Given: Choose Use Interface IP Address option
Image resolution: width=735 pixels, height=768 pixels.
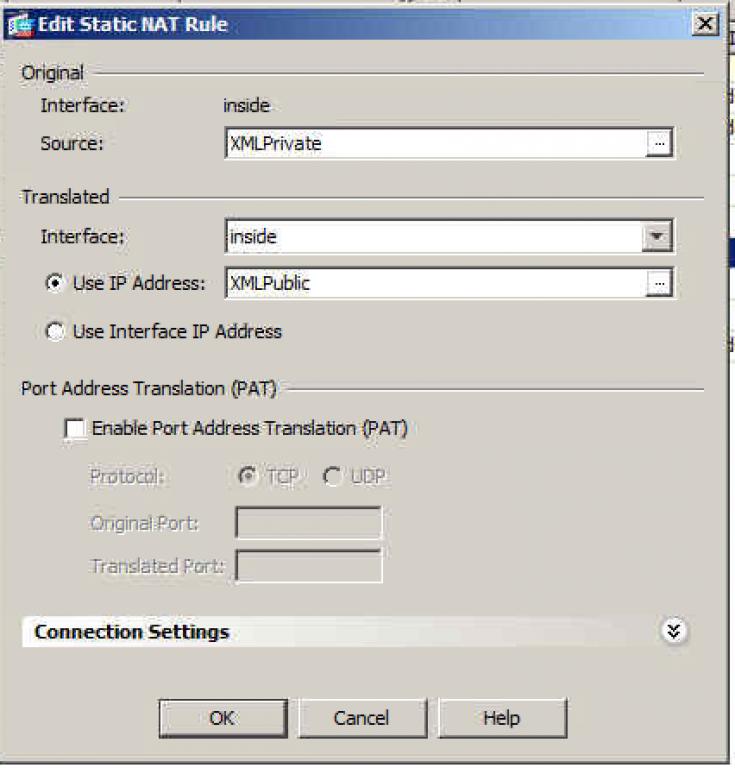Looking at the screenshot, I should click(x=55, y=332).
